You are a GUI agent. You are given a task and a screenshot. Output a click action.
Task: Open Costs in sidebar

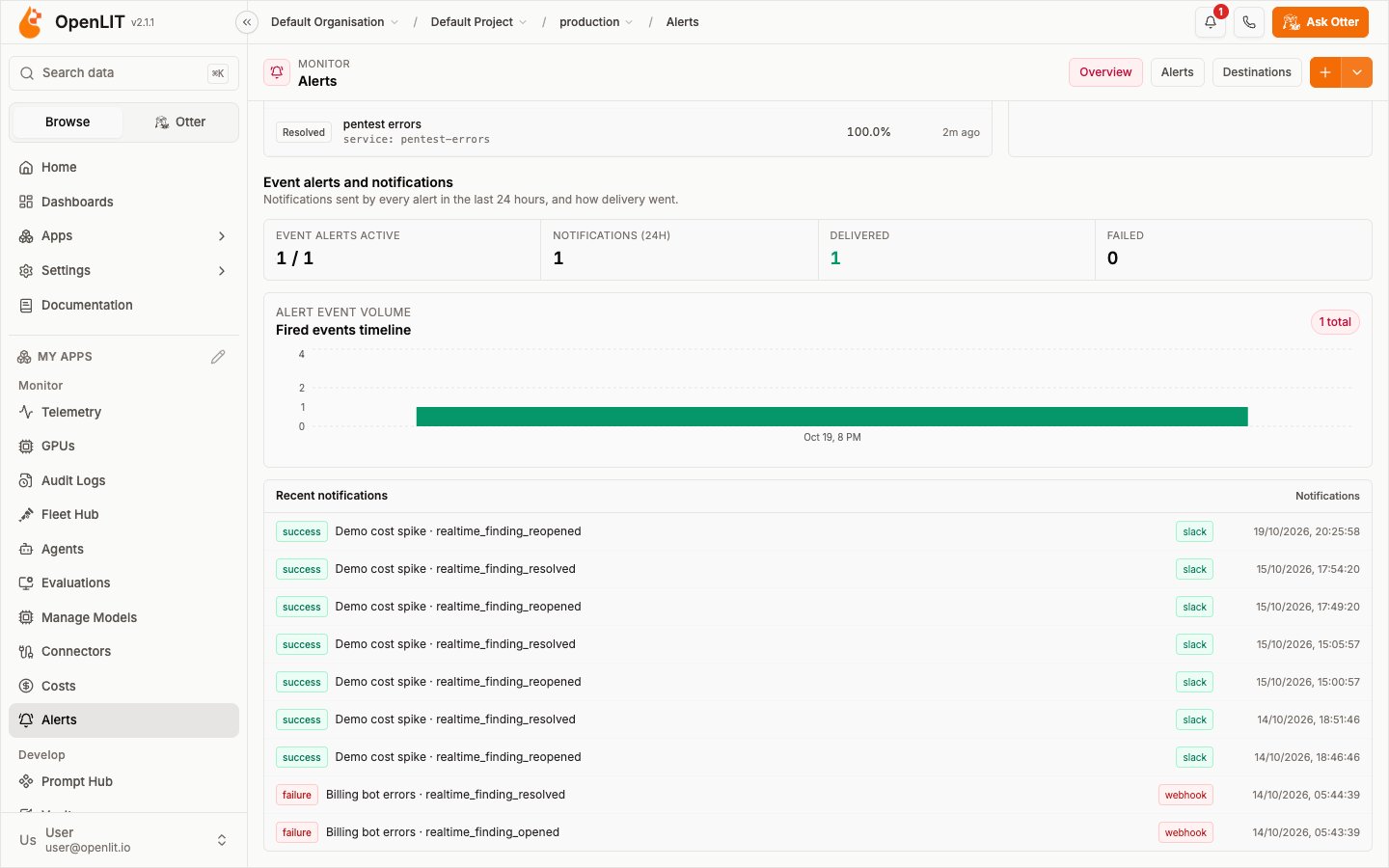coord(123,686)
